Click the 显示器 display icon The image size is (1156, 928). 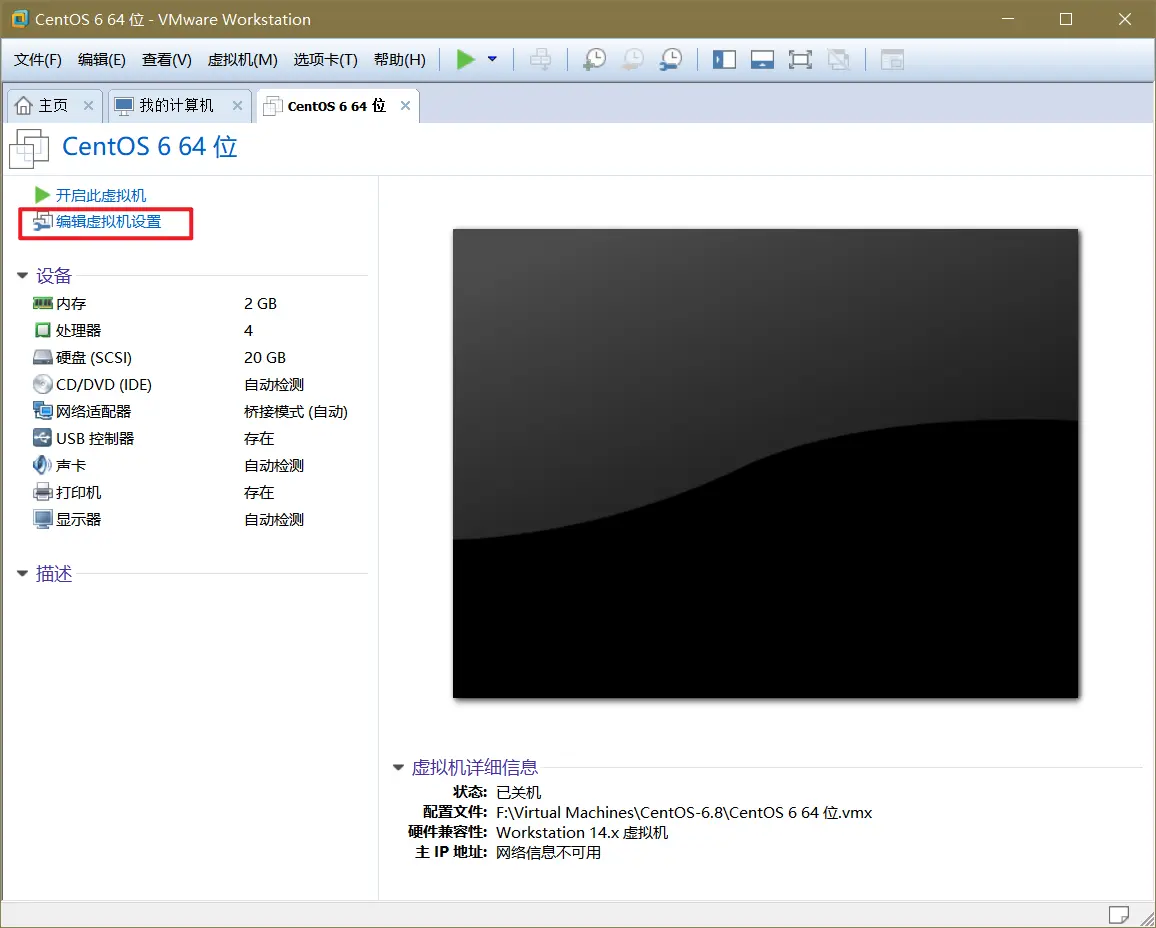click(x=43, y=519)
